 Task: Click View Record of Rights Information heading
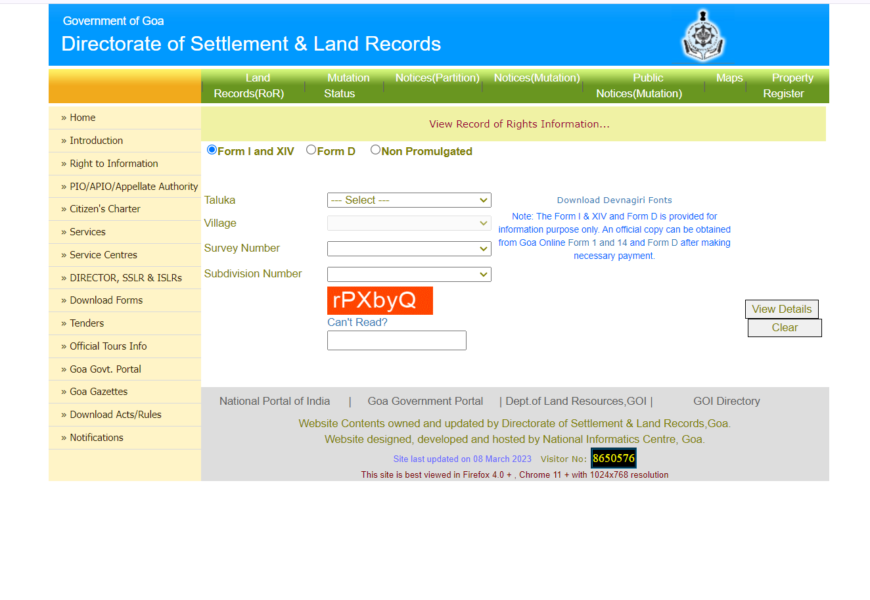click(x=519, y=124)
